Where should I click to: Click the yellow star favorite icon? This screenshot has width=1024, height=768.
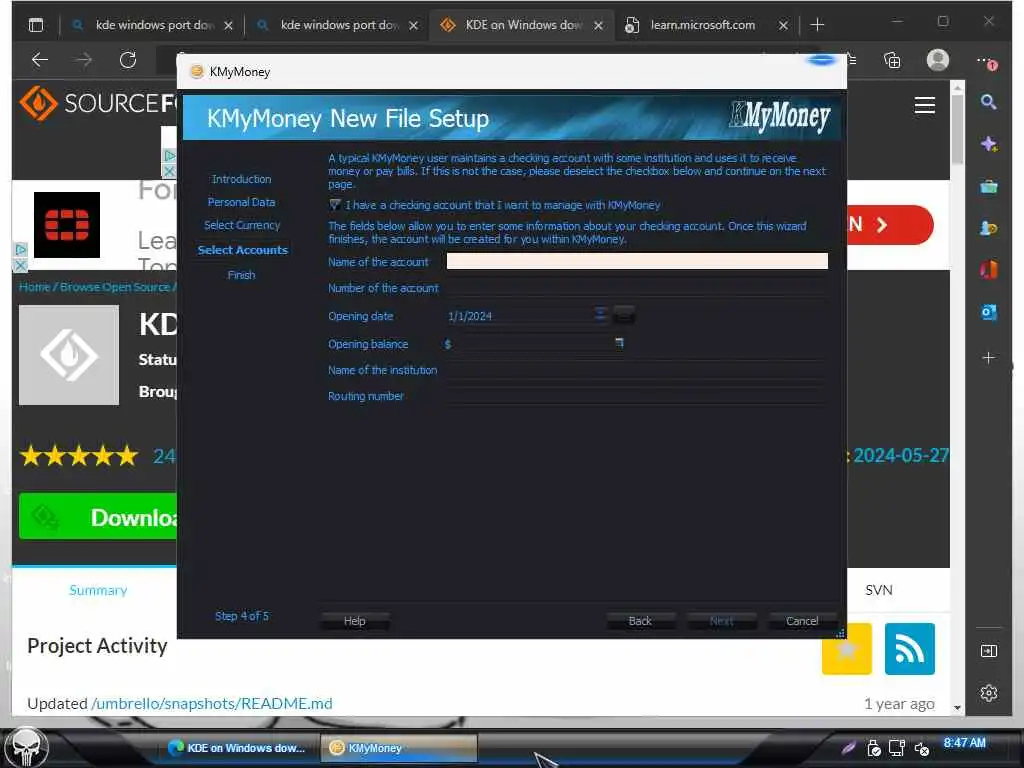[x=846, y=649]
